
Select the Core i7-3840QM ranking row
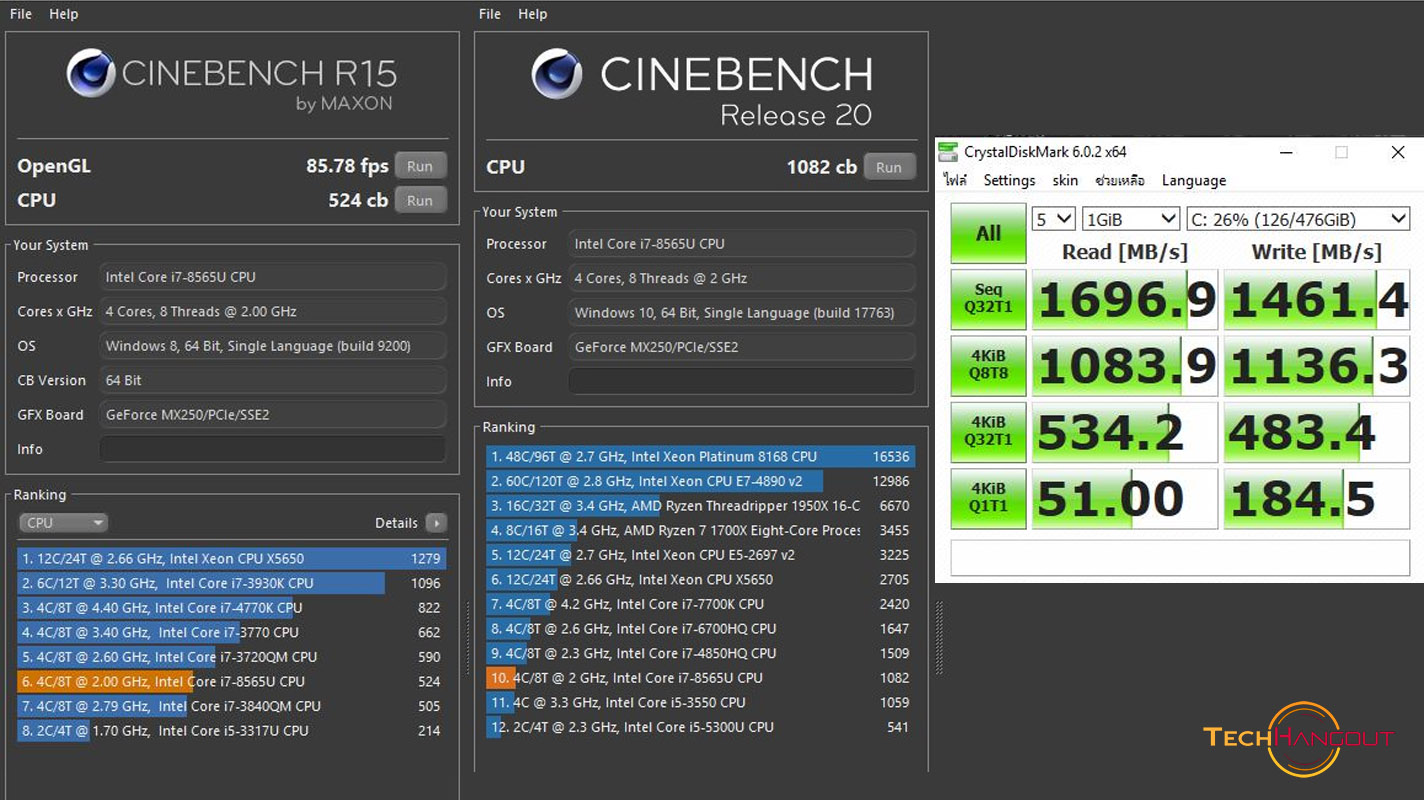click(232, 706)
